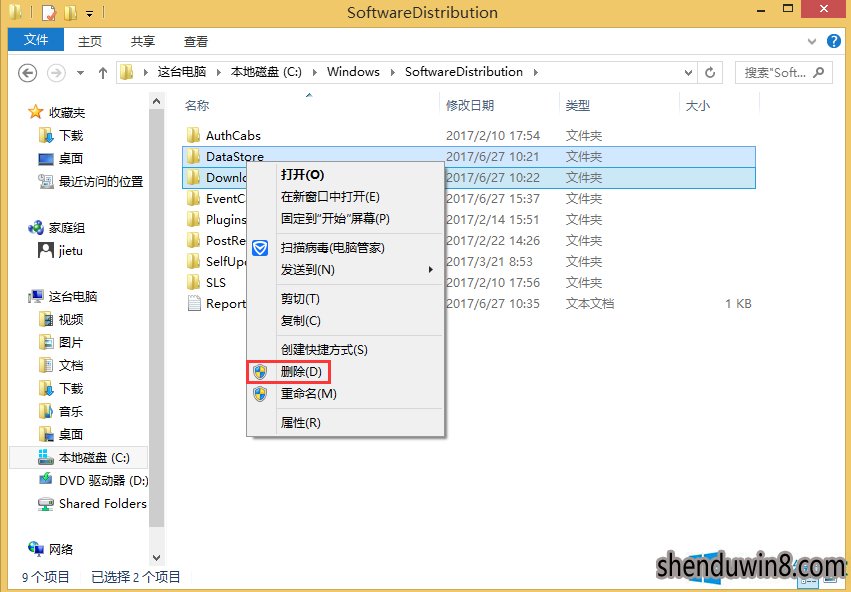
Task: Open 文档 in the navigation pane
Action: coord(71,365)
